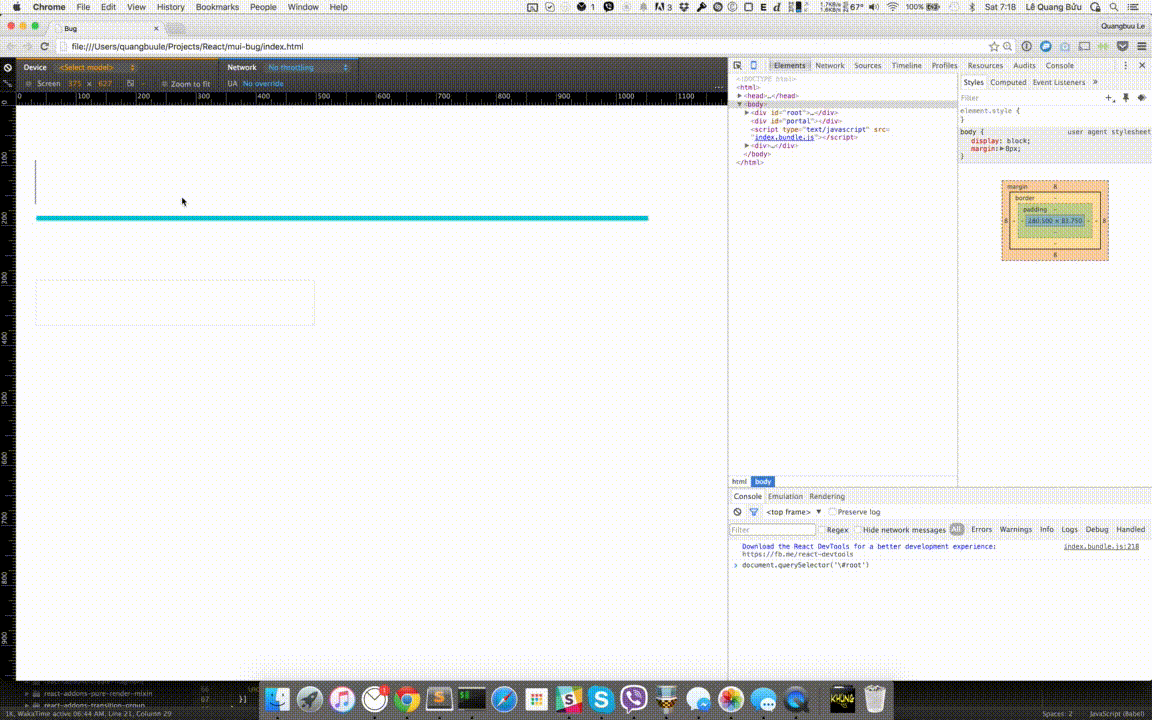Open Finder from the Dock
Image resolution: width=1152 pixels, height=720 pixels.
click(x=277, y=699)
